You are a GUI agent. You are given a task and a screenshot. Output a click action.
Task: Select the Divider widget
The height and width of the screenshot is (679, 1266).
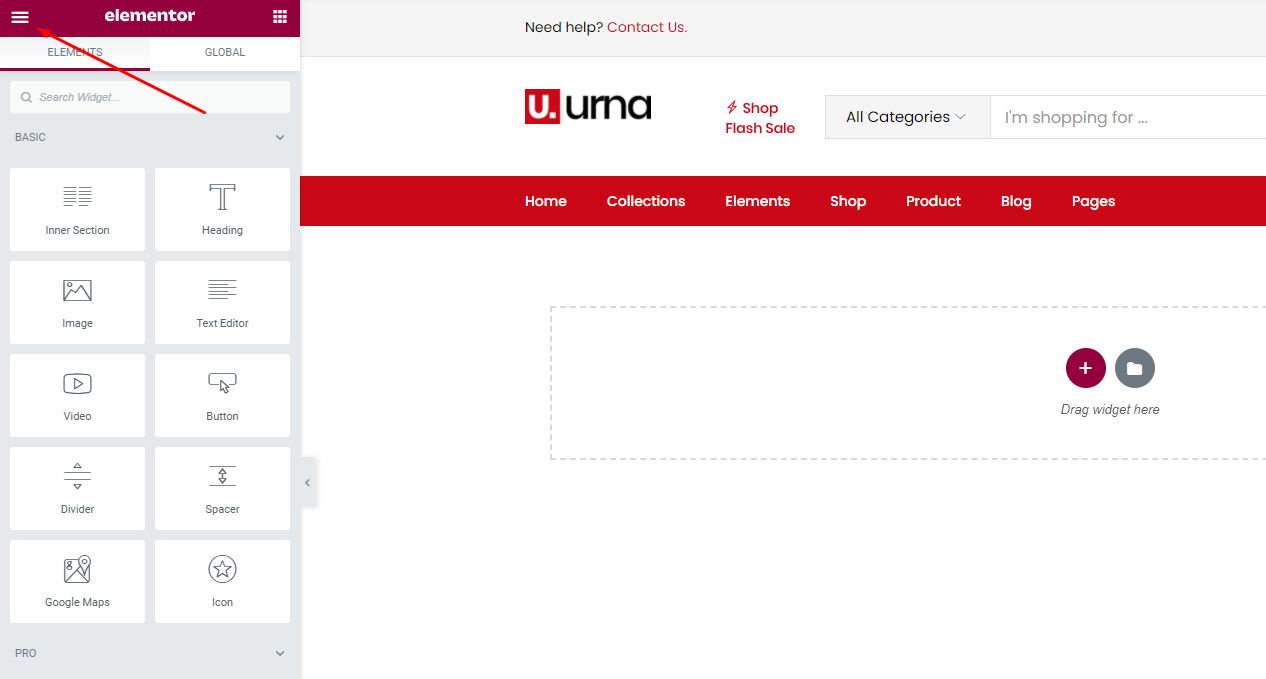click(77, 488)
